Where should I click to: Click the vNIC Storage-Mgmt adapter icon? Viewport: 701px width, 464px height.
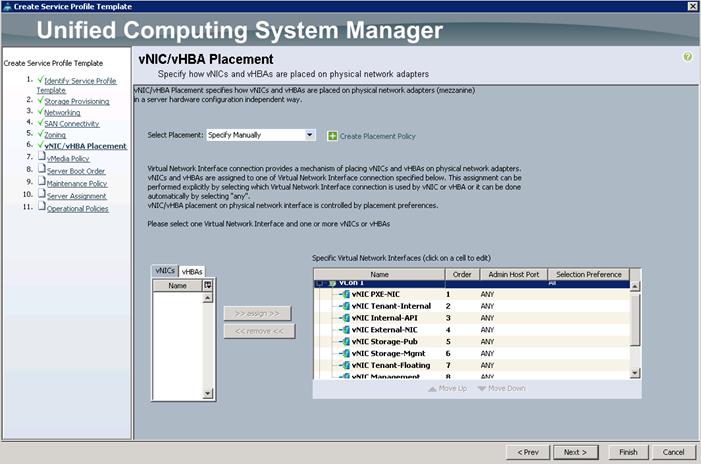[346, 354]
